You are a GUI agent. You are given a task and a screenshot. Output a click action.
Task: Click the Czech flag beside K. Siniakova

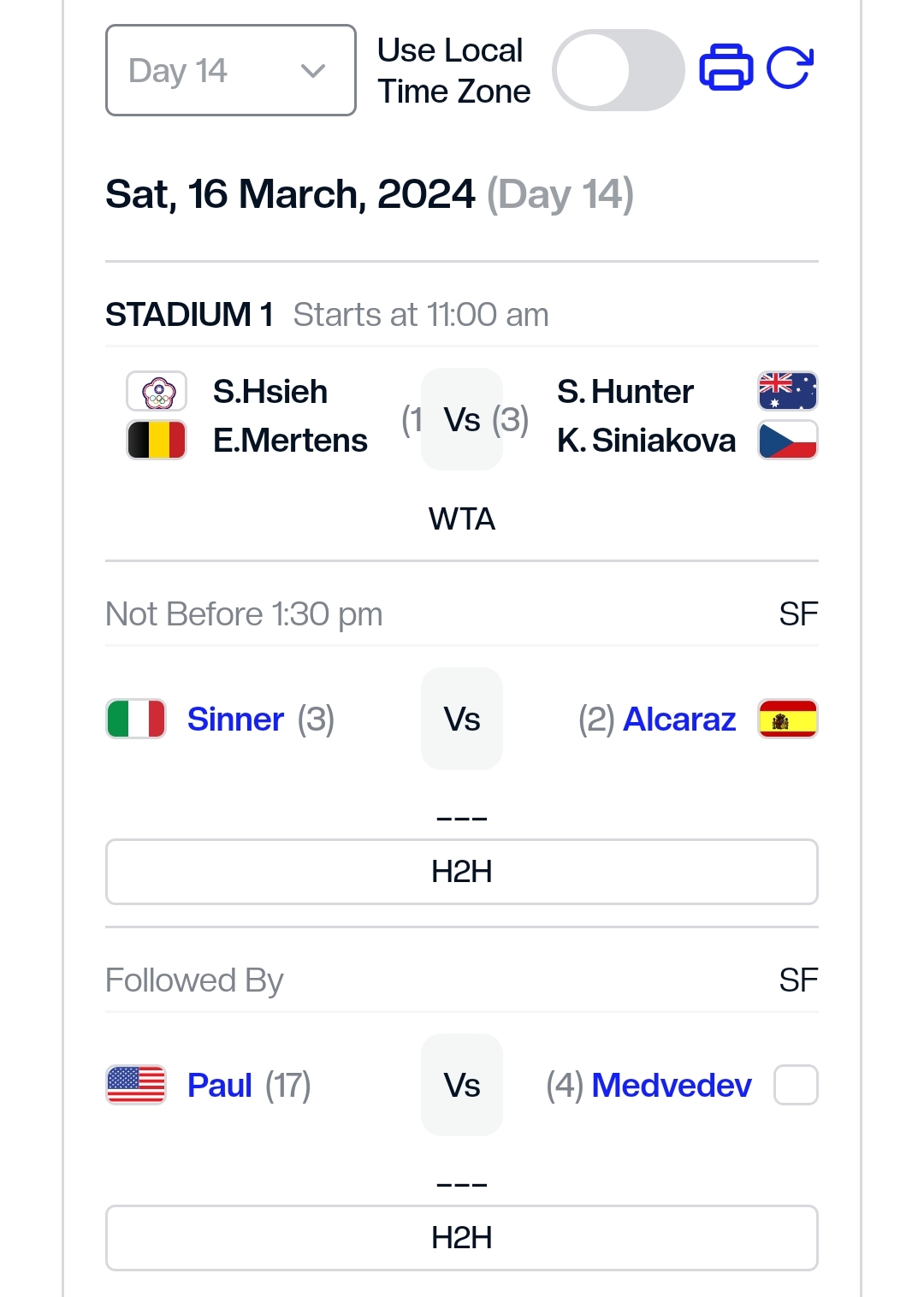pos(787,441)
